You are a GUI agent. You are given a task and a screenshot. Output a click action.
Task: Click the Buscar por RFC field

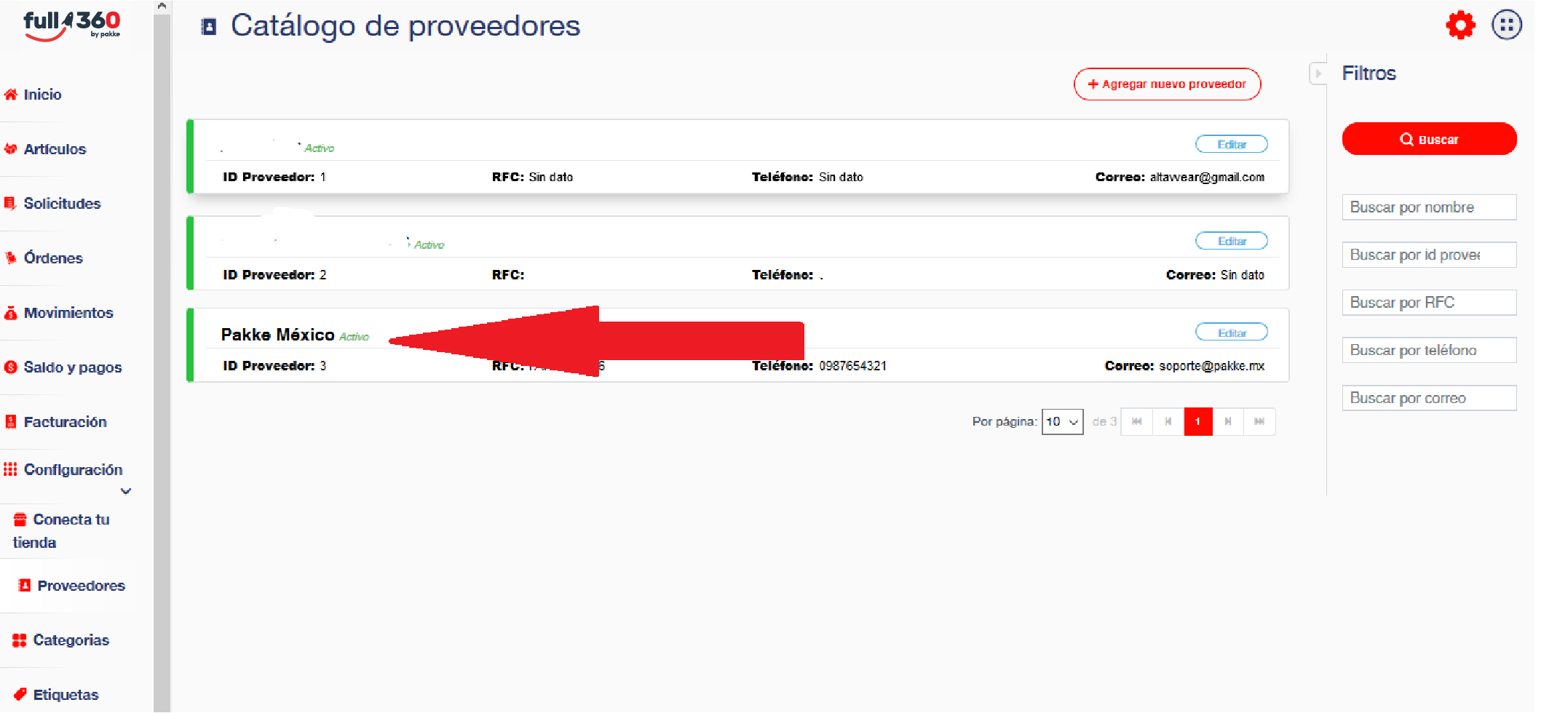click(x=1428, y=303)
